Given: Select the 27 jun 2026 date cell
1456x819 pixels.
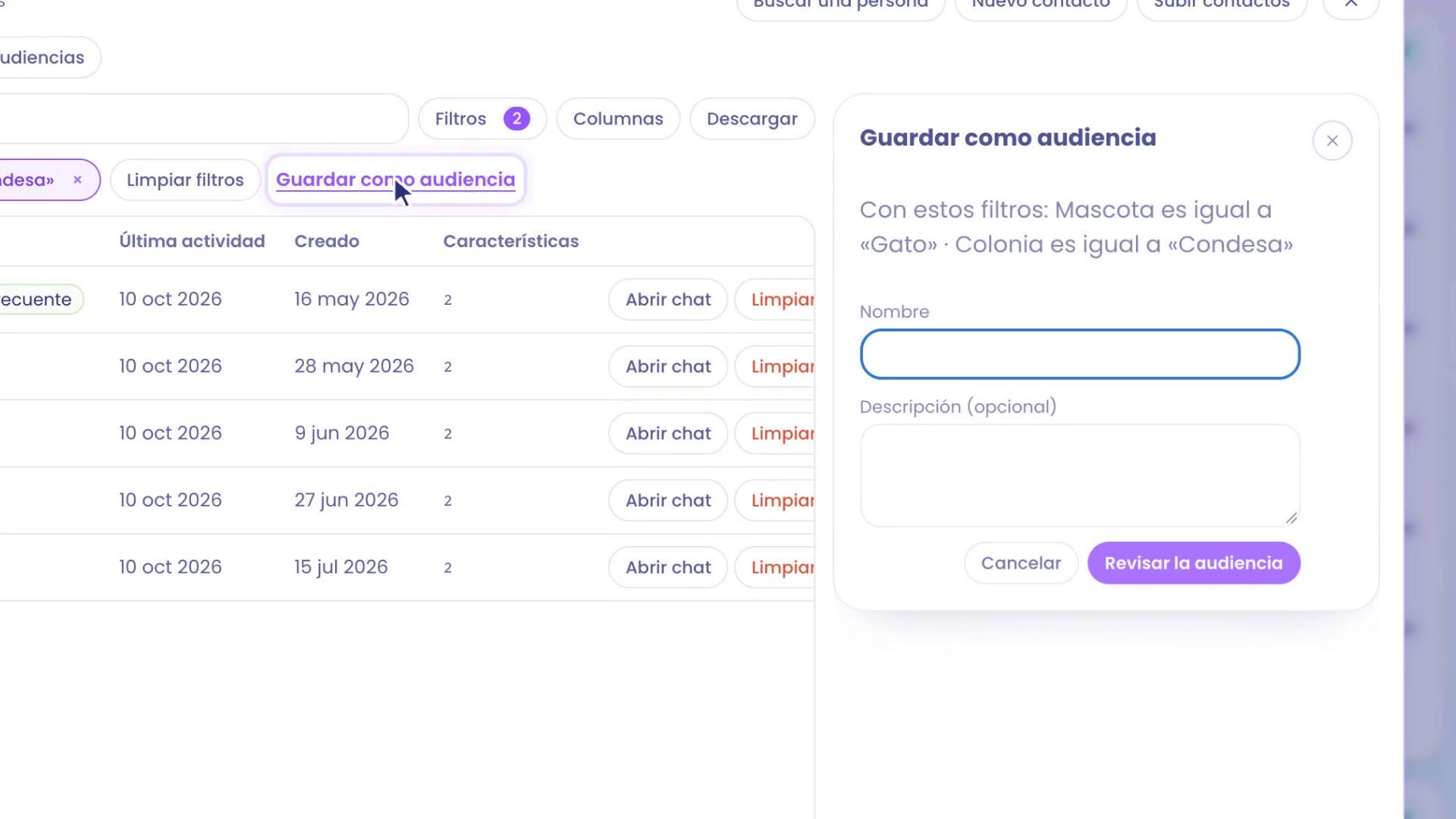Looking at the screenshot, I should [x=347, y=500].
